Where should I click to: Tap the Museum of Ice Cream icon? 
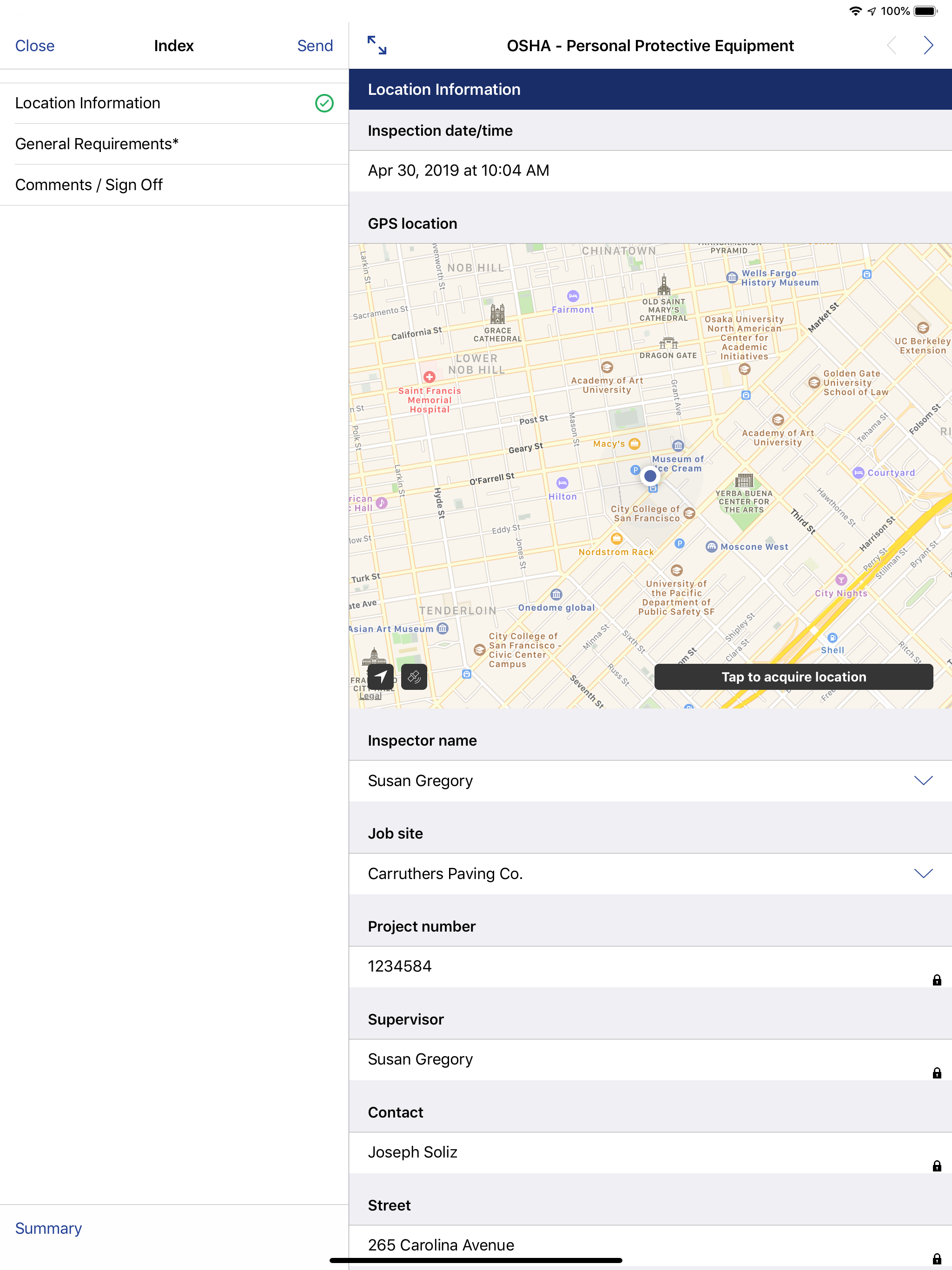(678, 445)
